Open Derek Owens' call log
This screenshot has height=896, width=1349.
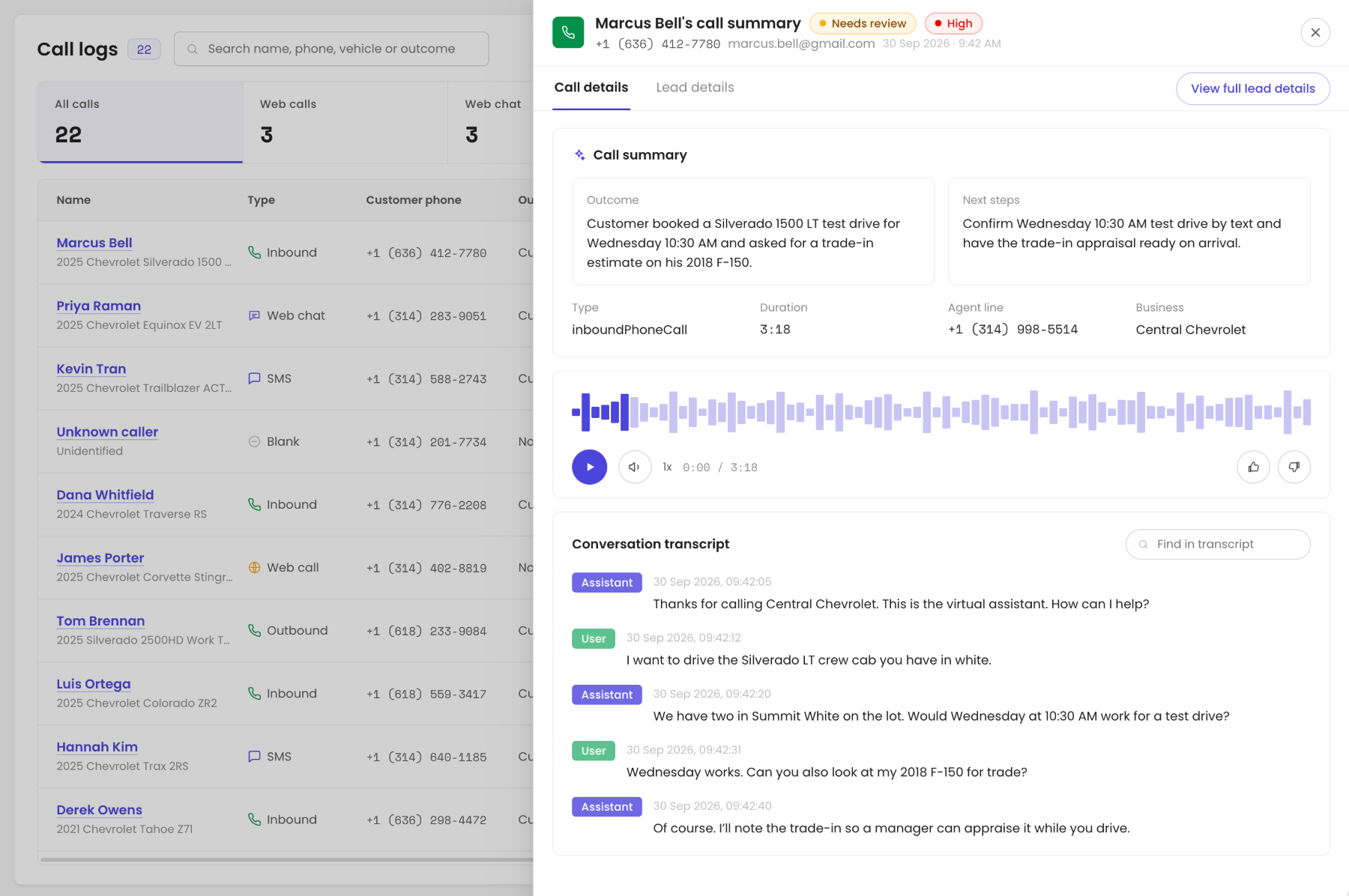click(99, 809)
